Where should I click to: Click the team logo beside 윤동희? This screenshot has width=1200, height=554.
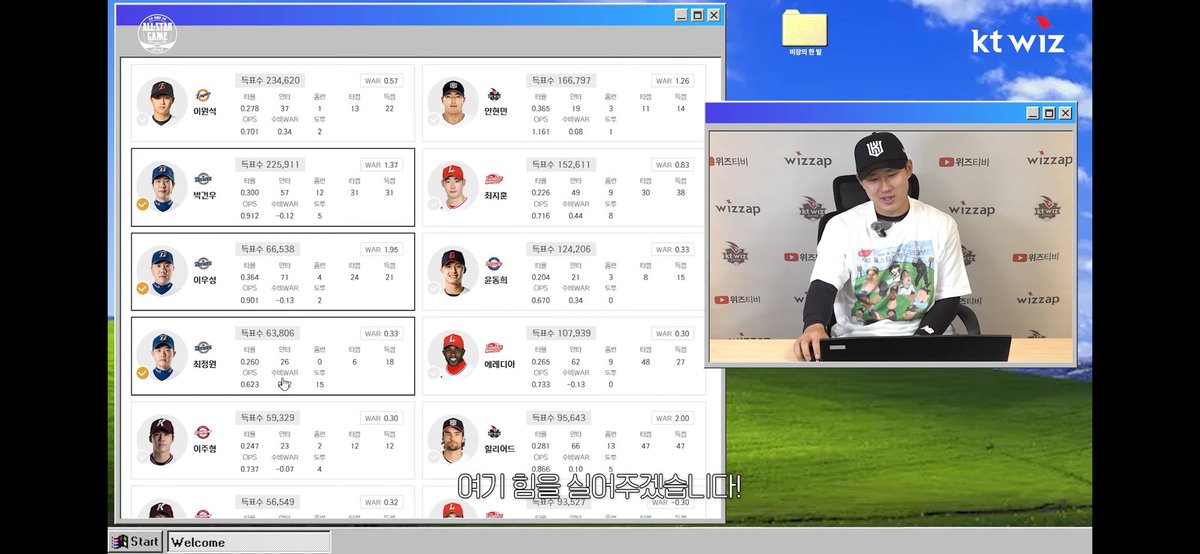(494, 263)
